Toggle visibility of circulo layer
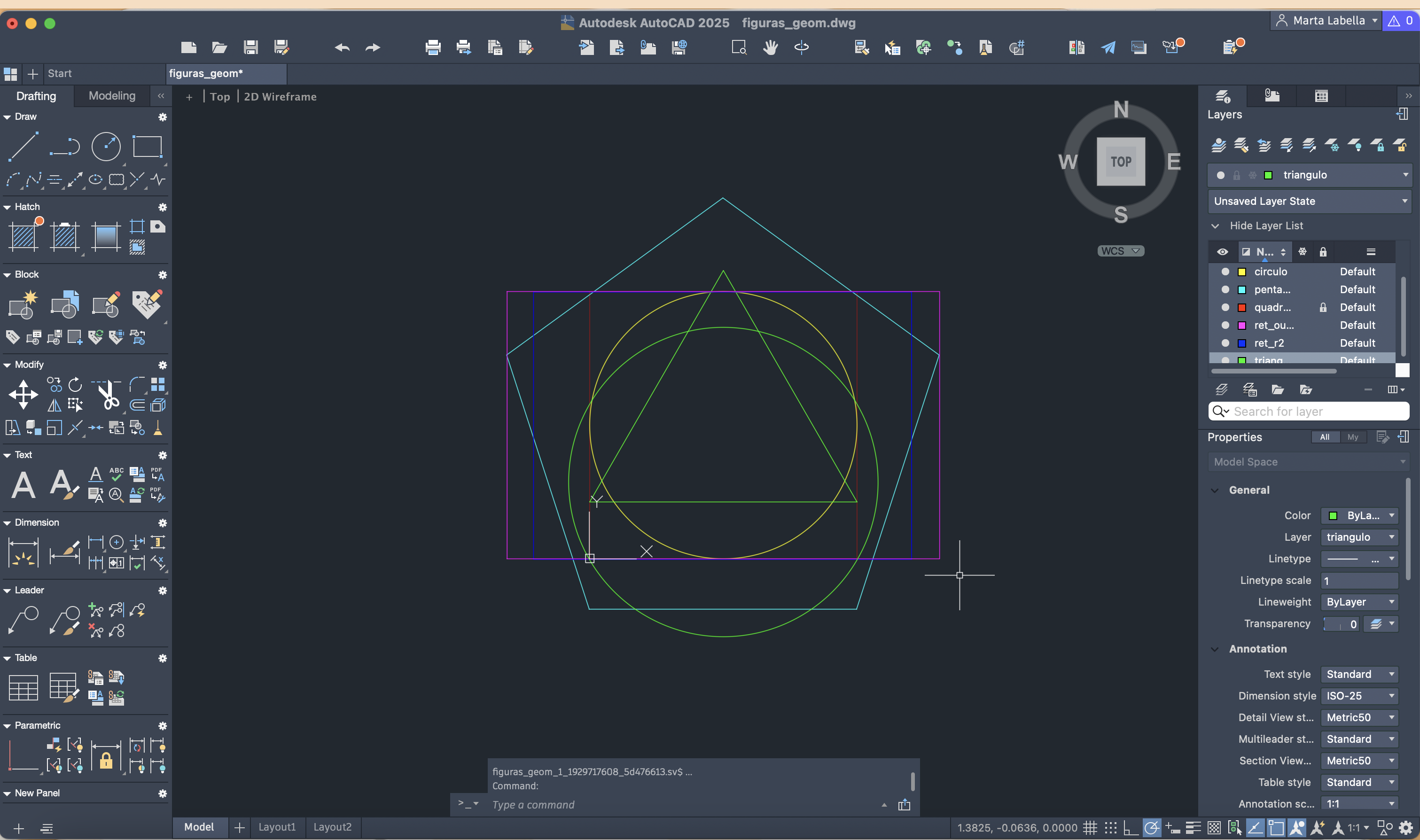Viewport: 1420px width, 840px height. (x=1225, y=272)
